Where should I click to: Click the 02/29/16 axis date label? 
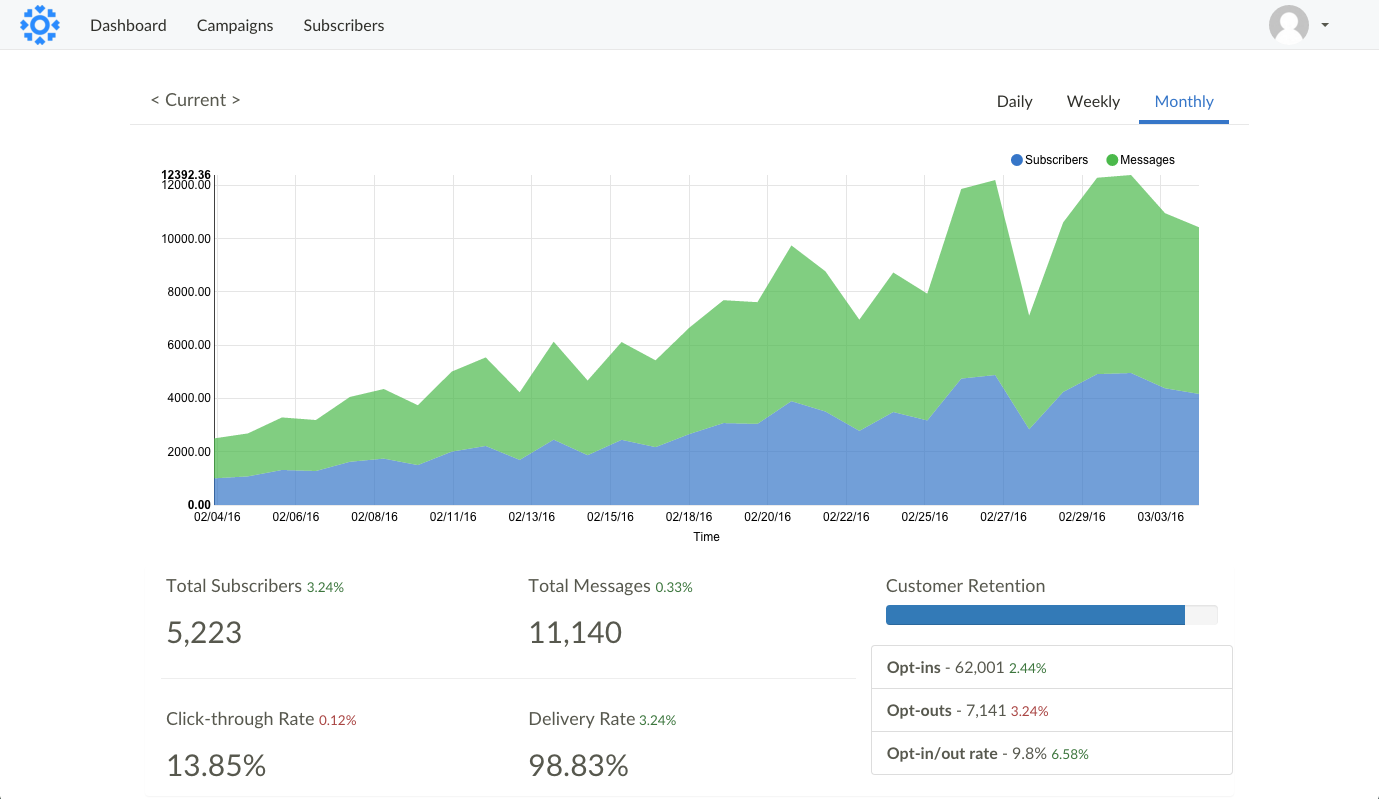(x=1082, y=517)
